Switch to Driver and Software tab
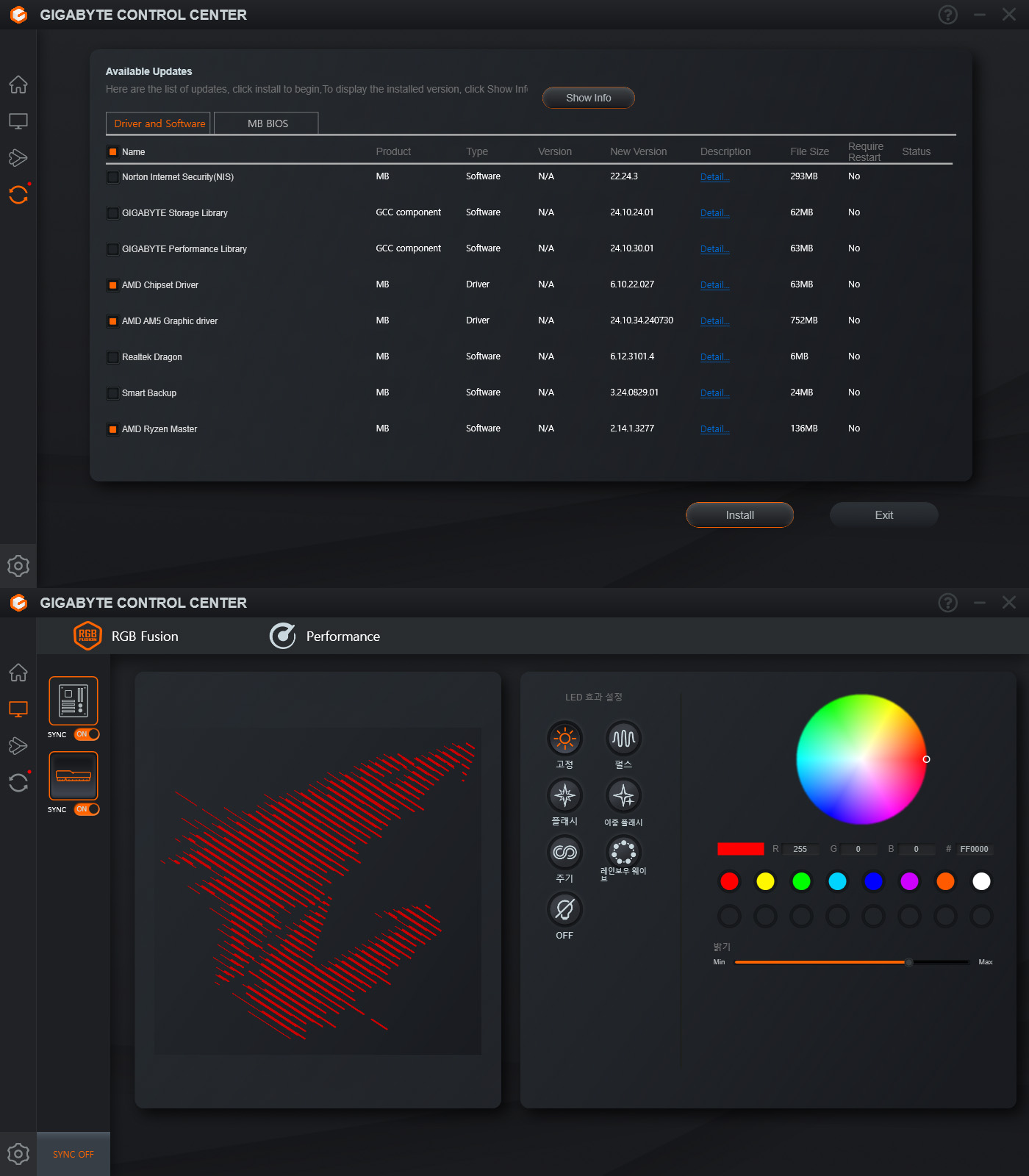Viewport: 1029px width, 1176px height. coord(159,123)
